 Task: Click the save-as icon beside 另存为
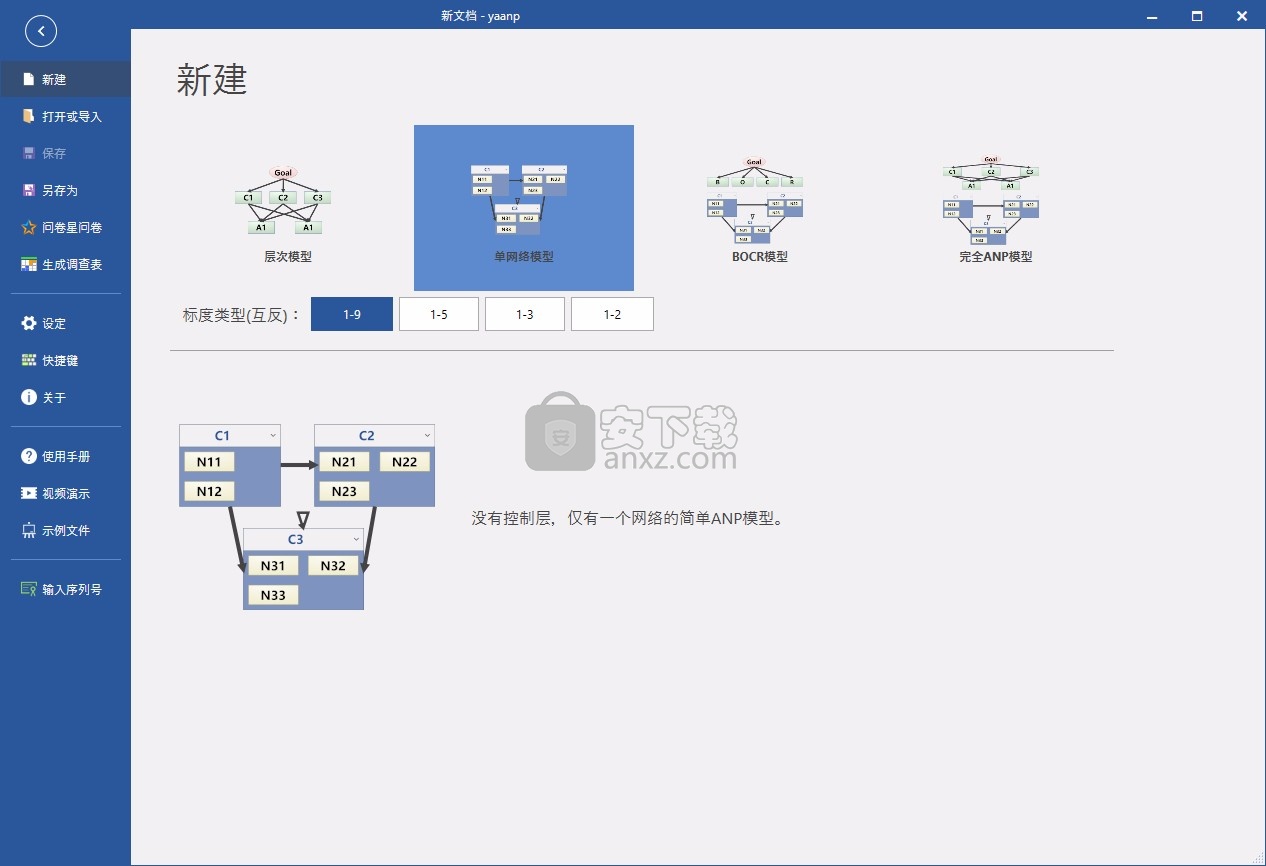[x=29, y=190]
